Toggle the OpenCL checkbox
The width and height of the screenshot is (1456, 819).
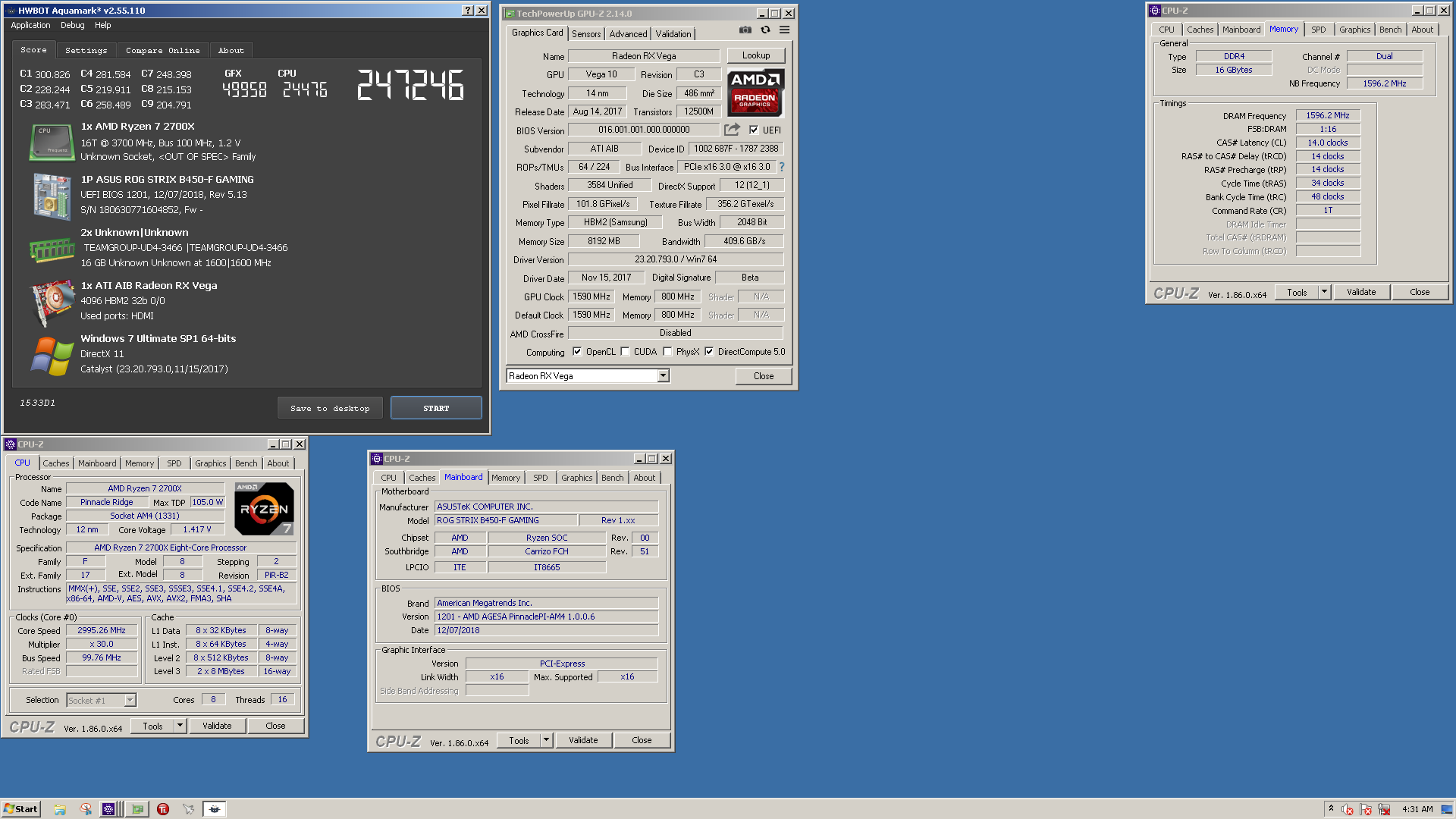coord(577,352)
